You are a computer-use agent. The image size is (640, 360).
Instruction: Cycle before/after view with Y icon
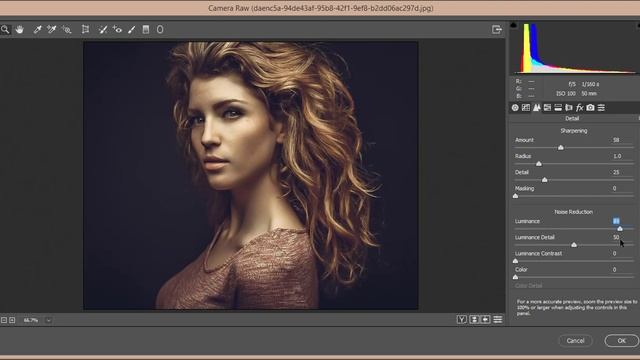point(462,320)
